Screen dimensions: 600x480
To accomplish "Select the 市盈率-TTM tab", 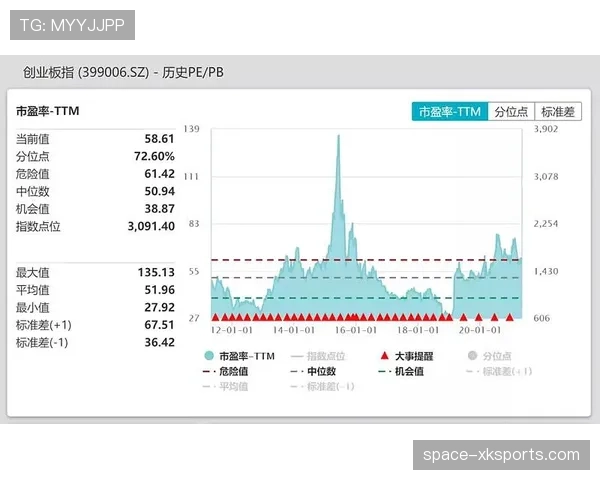I will point(450,112).
